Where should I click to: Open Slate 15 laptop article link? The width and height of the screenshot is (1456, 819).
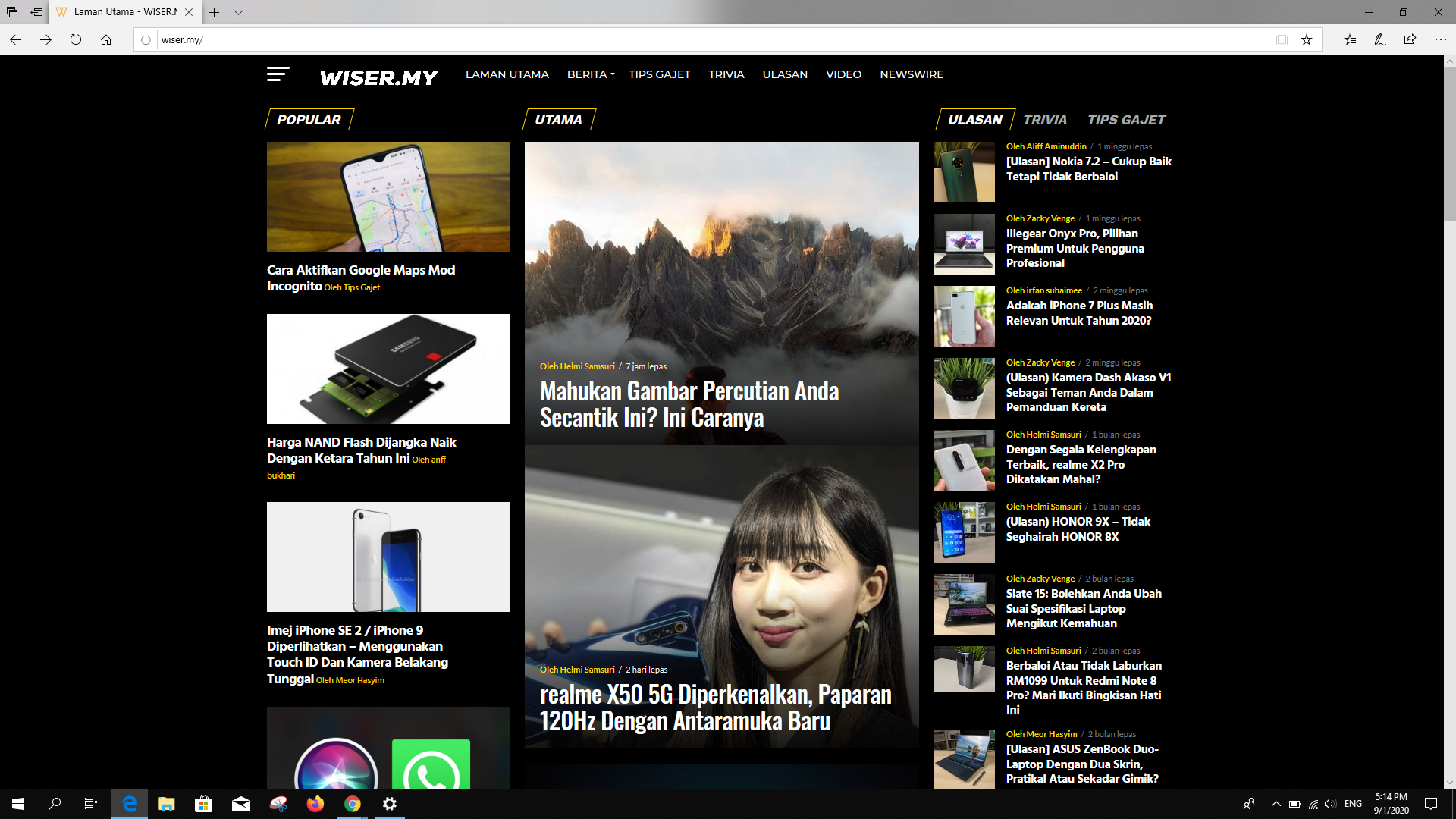pyautogui.click(x=1084, y=608)
